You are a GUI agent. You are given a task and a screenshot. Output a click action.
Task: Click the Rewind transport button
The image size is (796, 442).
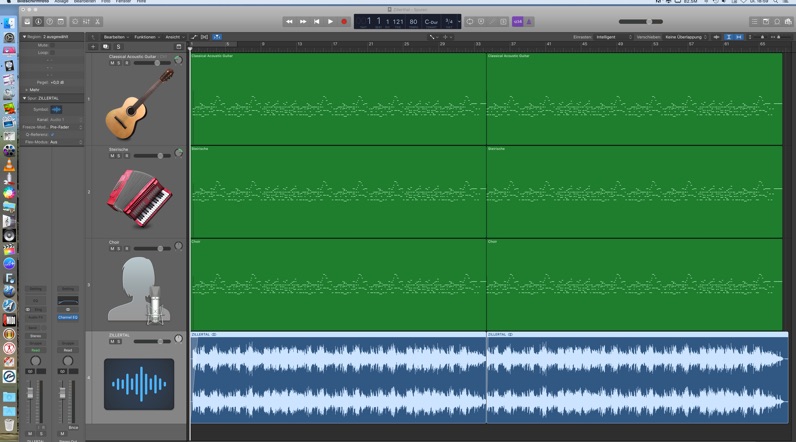point(289,22)
